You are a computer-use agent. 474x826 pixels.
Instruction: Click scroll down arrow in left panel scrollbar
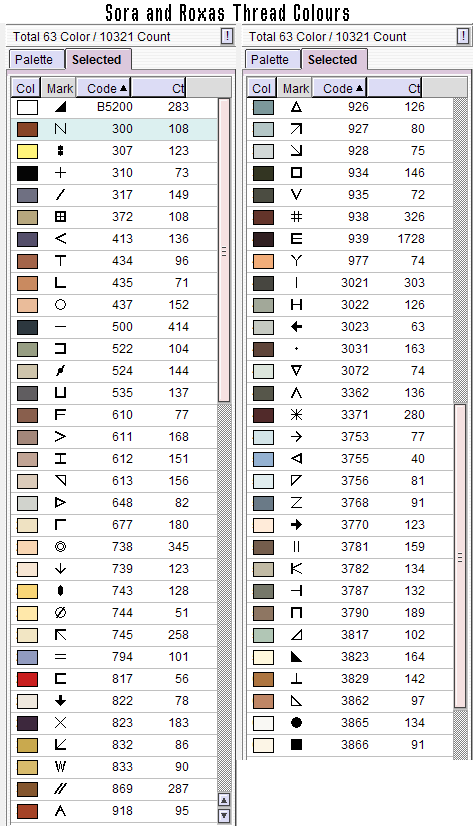[224, 816]
